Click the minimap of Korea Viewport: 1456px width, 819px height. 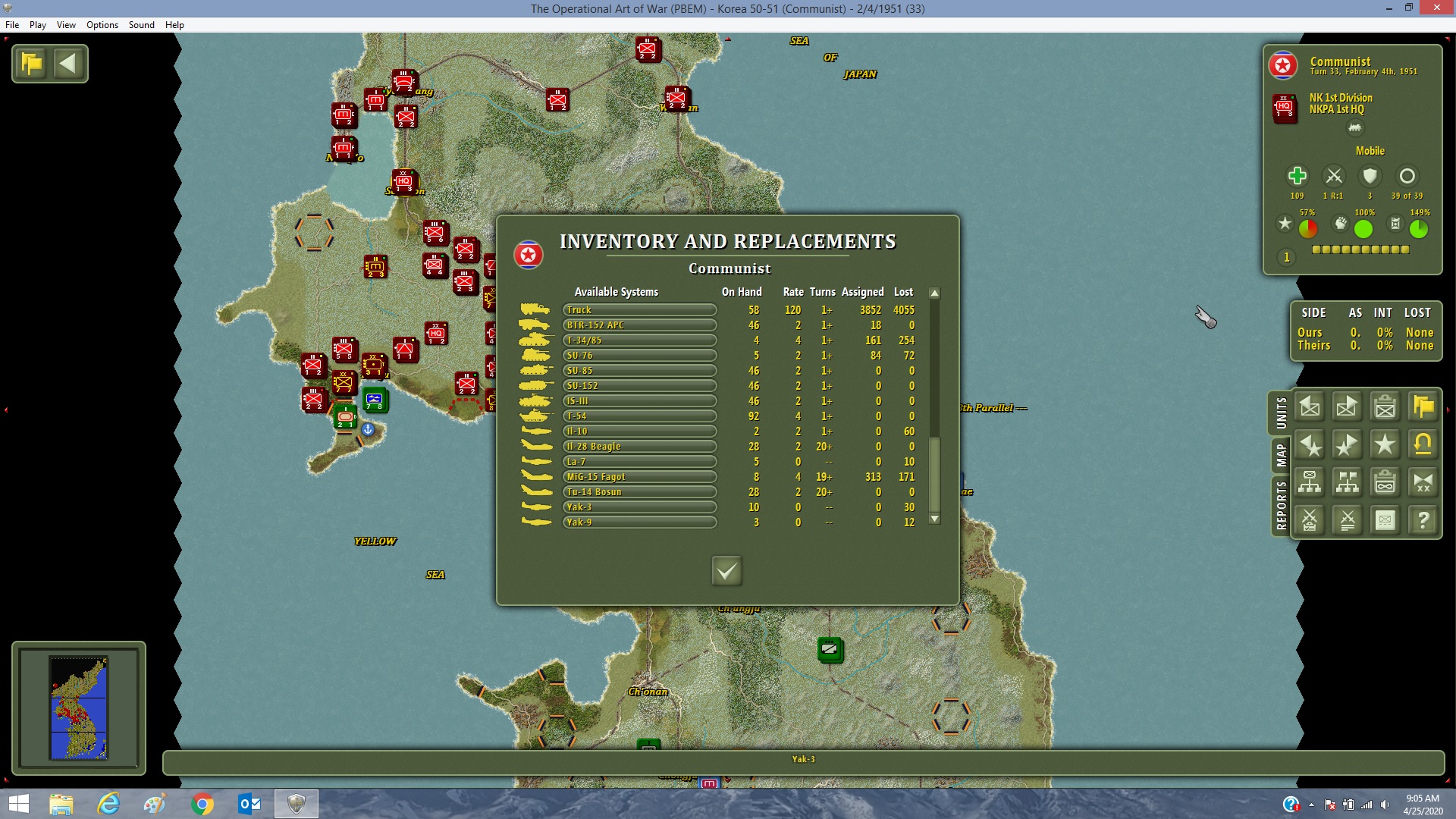click(x=79, y=708)
